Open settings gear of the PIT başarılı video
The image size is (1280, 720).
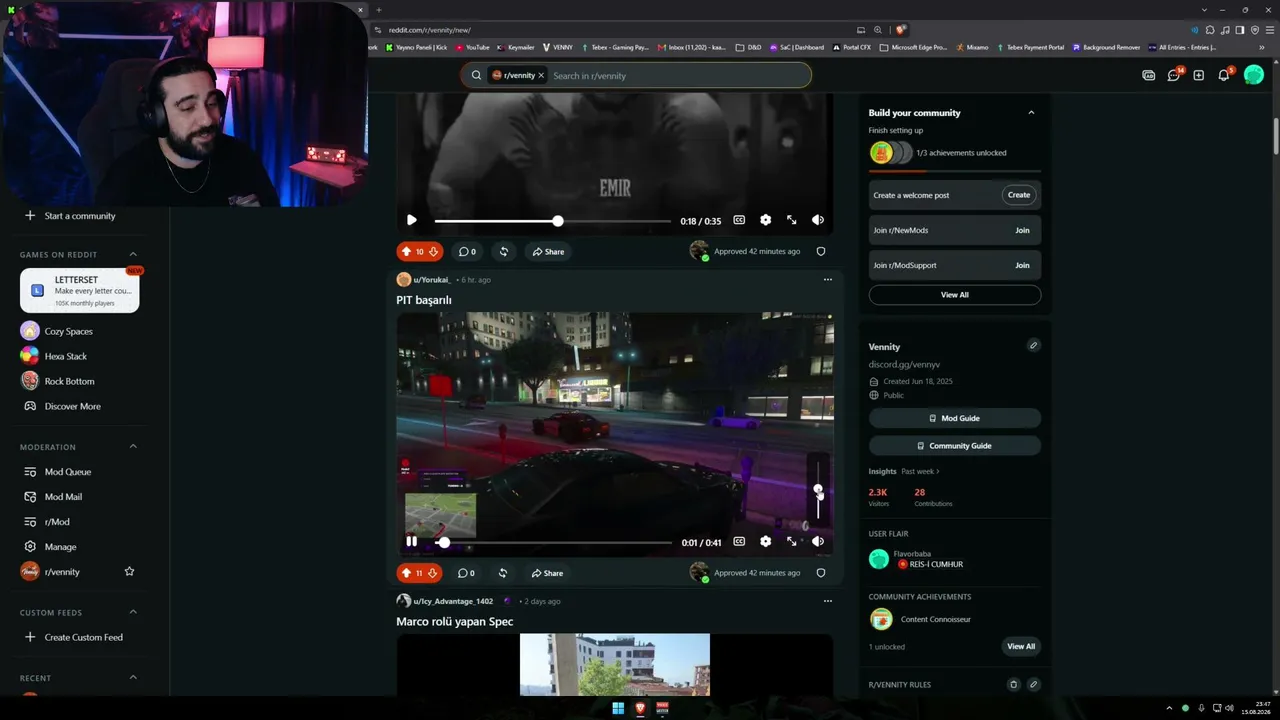(765, 541)
